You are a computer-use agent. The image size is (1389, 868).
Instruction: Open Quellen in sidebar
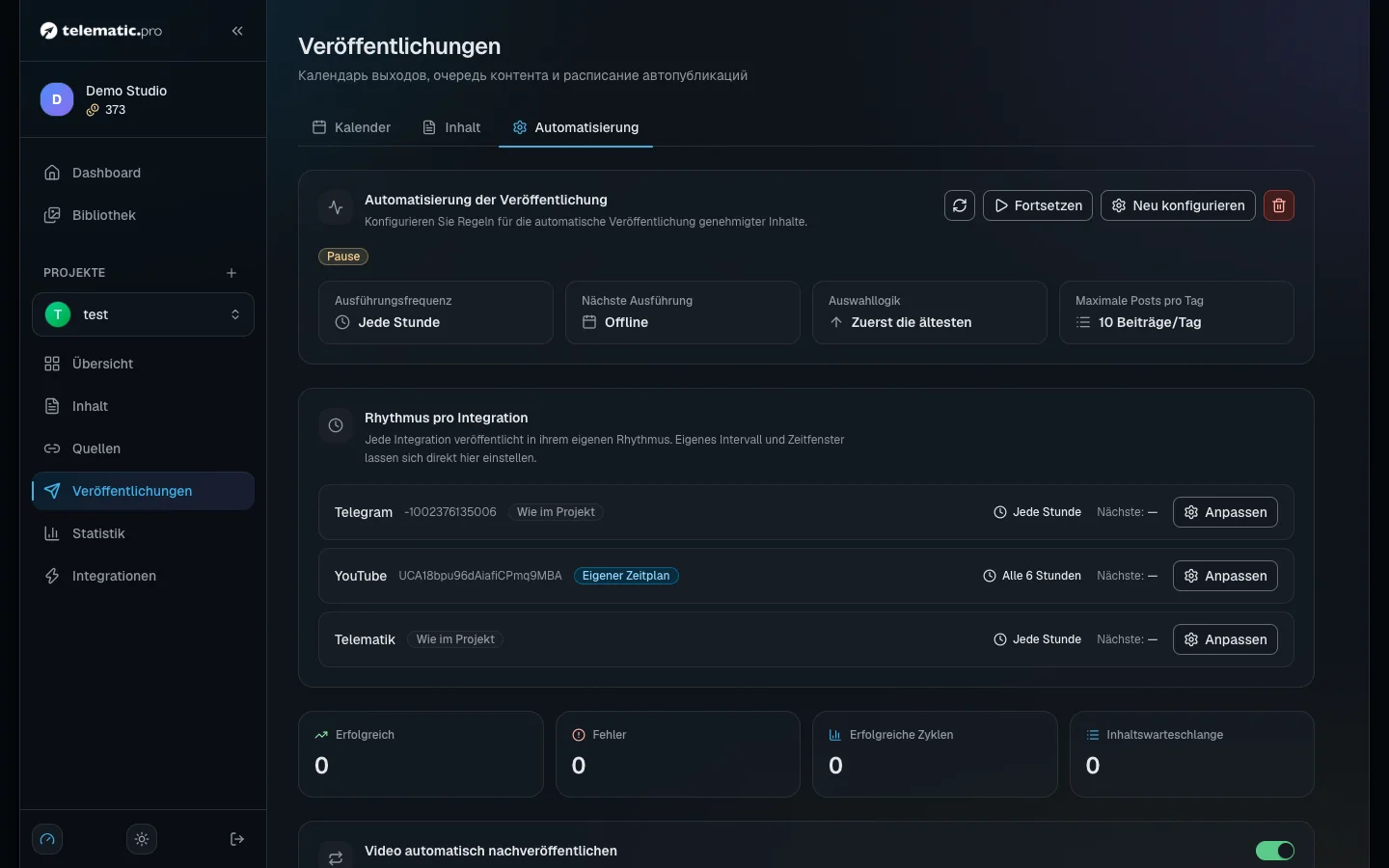[x=143, y=448]
